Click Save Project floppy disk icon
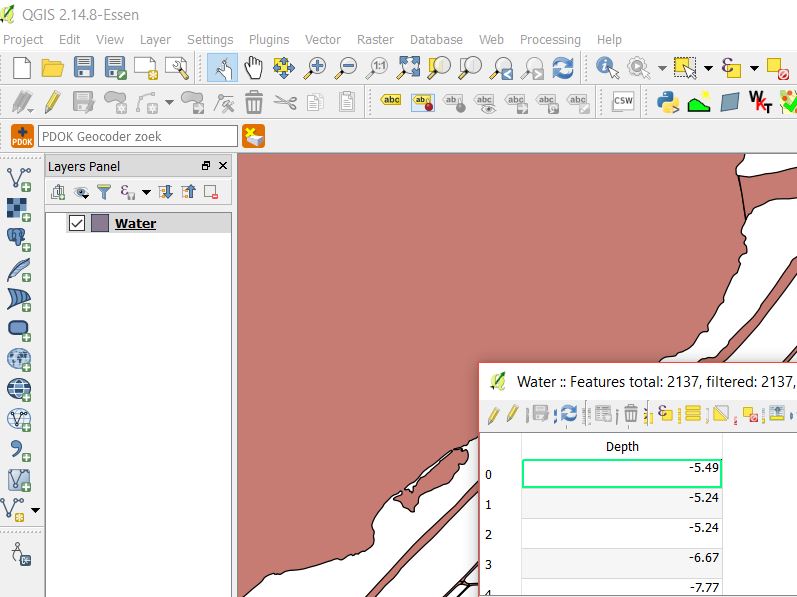This screenshot has width=797, height=597. point(84,68)
